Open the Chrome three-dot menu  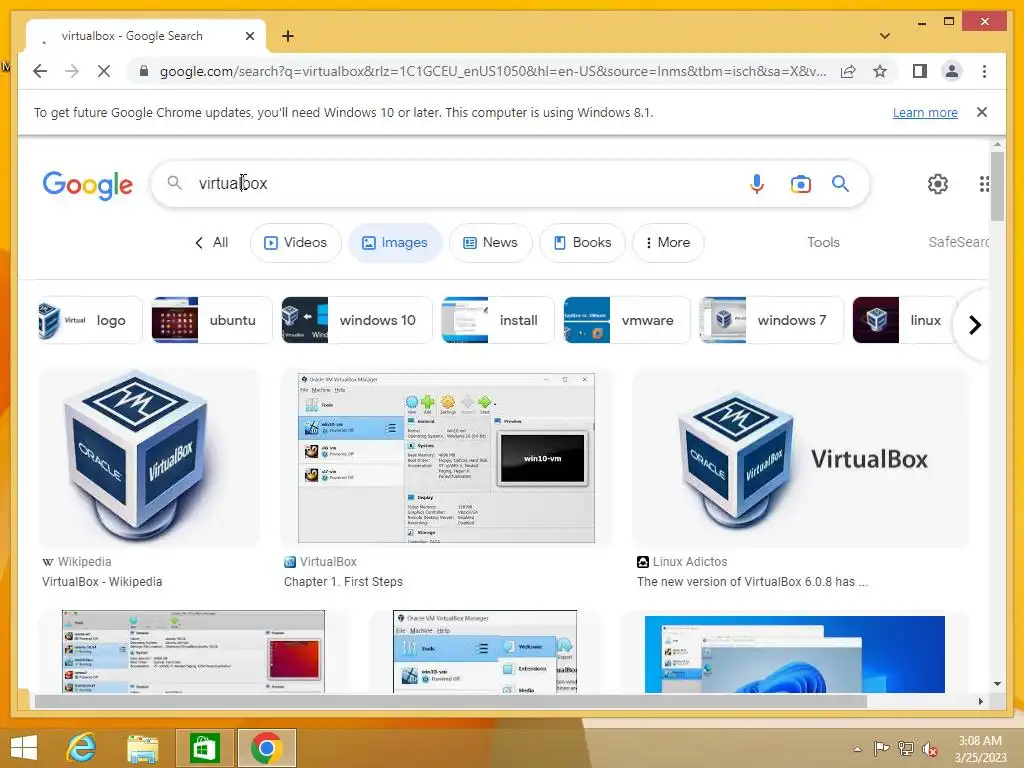[x=984, y=71]
